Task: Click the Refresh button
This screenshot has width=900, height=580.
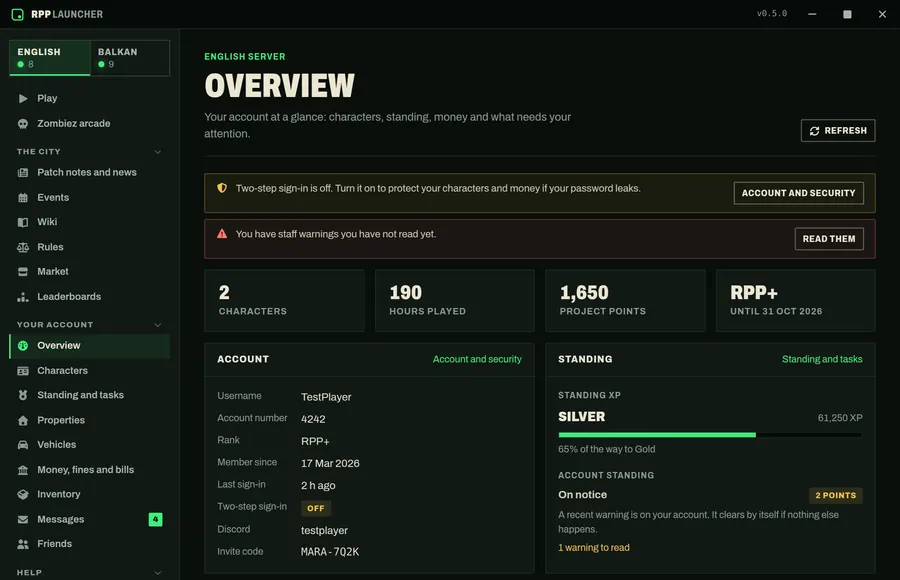Action: coord(838,131)
